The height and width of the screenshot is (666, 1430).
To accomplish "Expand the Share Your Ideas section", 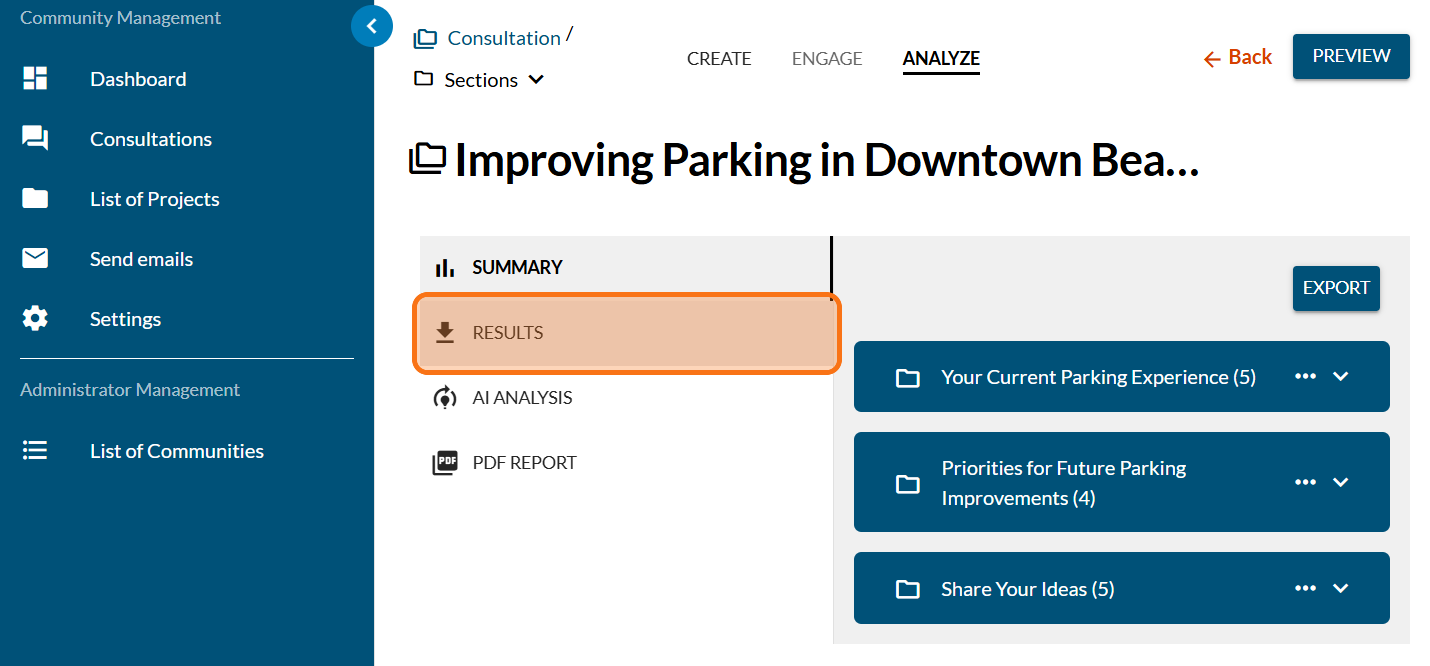I will [x=1341, y=588].
